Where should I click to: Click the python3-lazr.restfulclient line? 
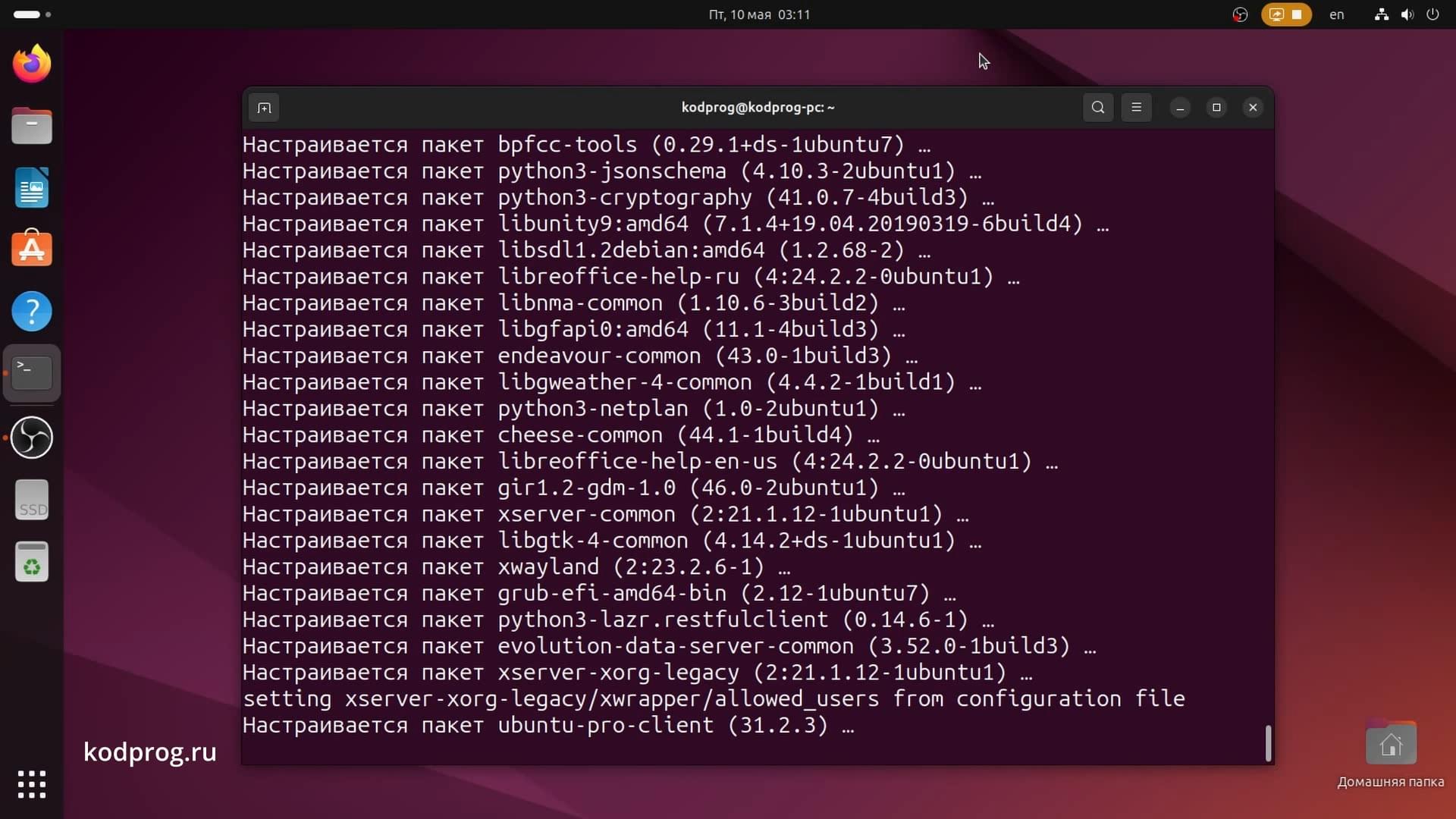[618, 620]
